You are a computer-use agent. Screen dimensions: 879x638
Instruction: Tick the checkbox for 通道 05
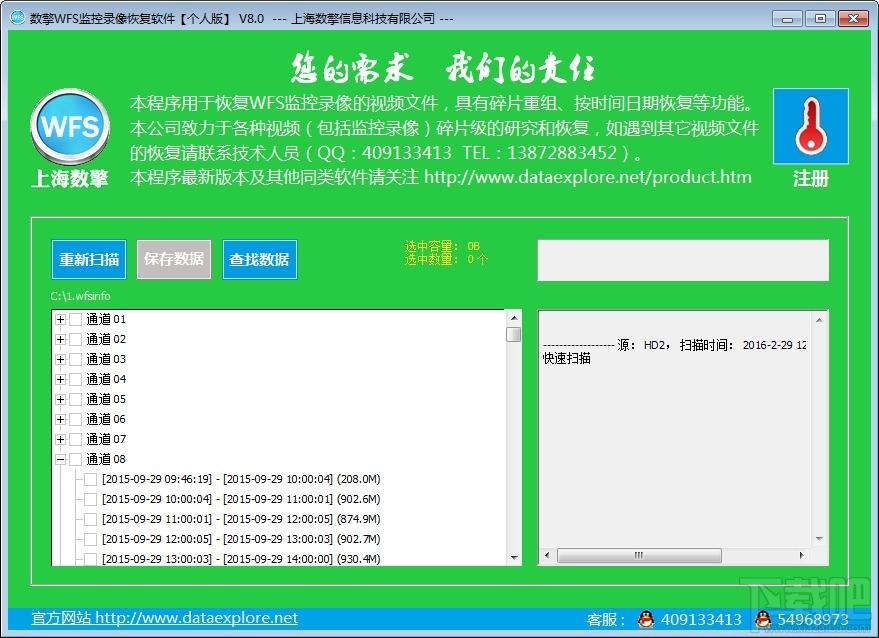76,400
